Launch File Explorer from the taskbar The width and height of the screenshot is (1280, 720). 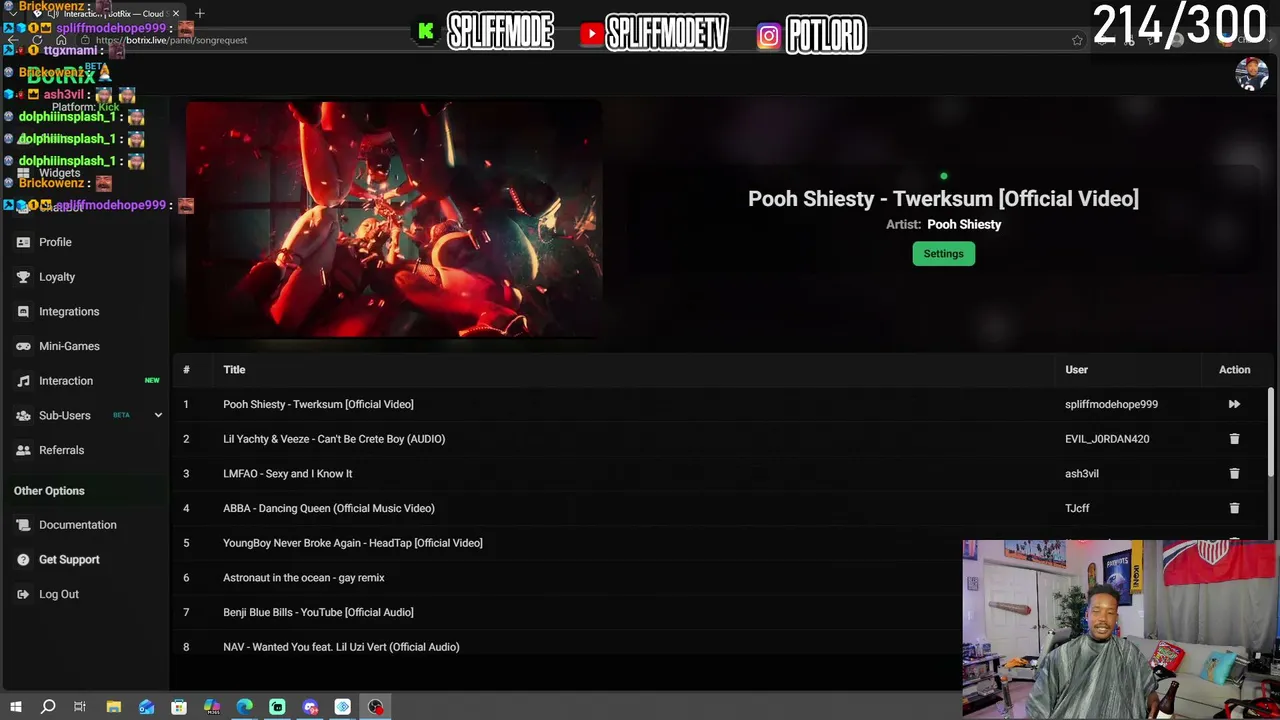(x=113, y=707)
